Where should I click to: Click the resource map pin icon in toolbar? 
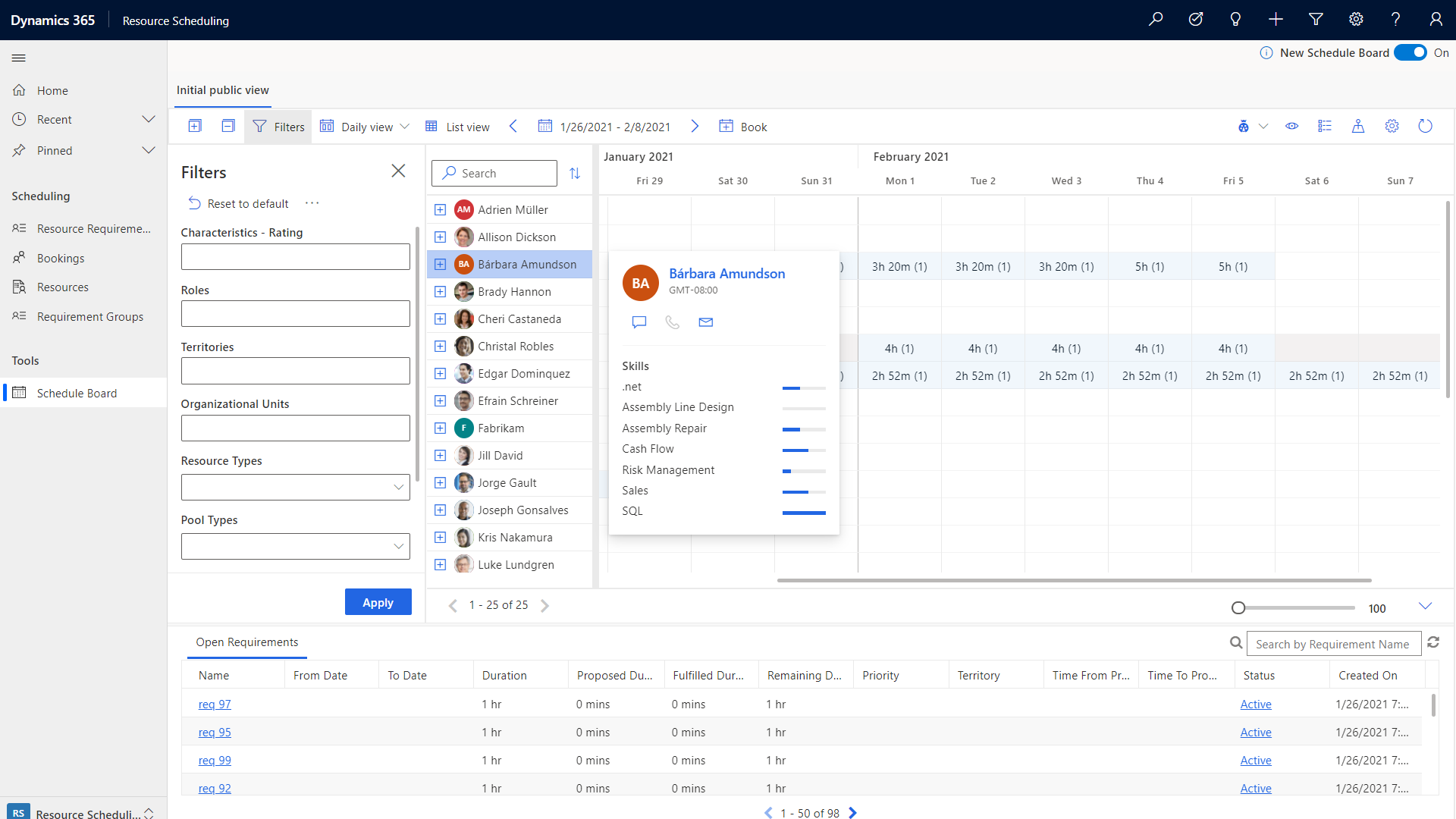pyautogui.click(x=1358, y=126)
